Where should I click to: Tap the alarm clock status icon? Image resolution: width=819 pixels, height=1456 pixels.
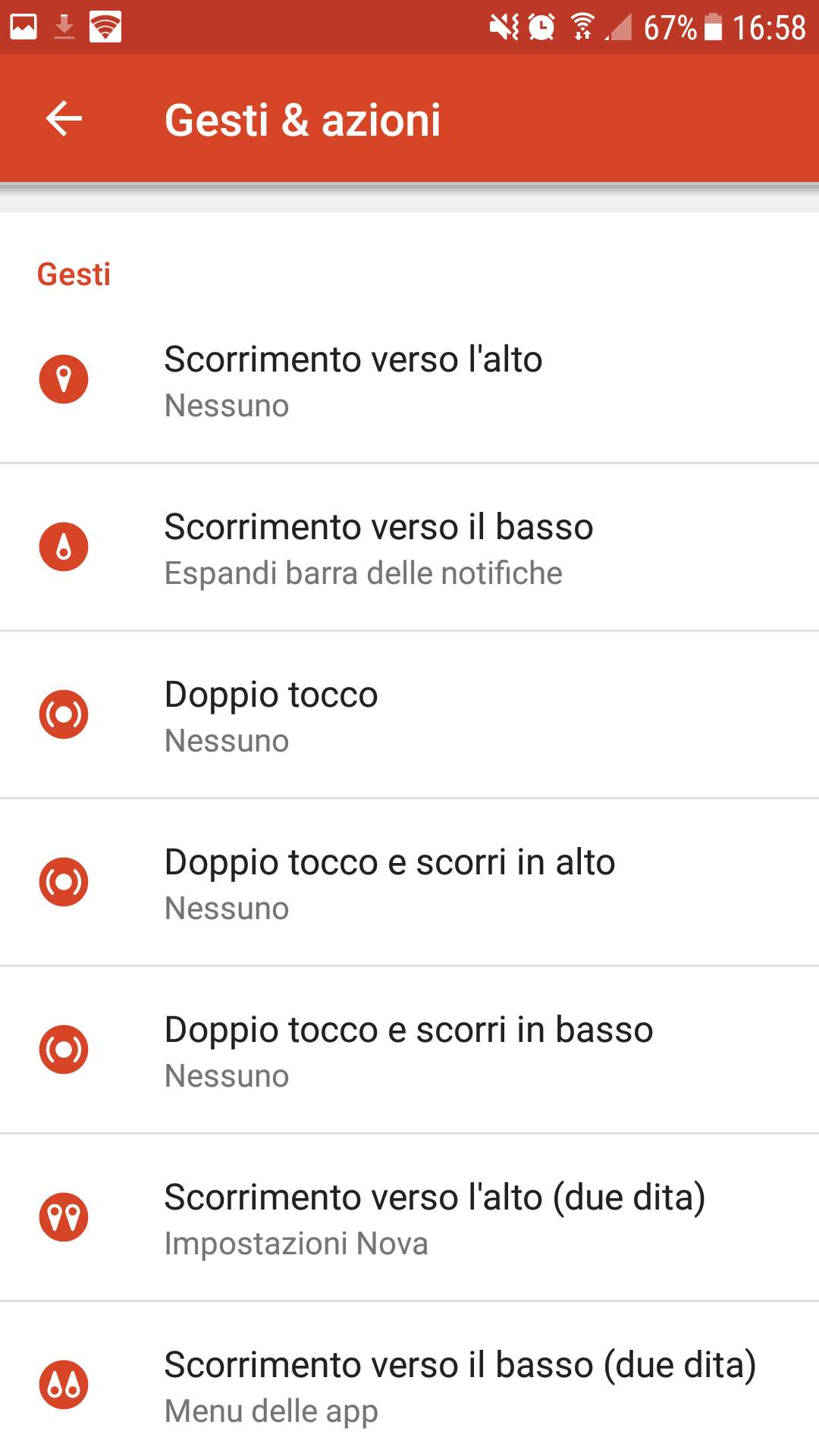pos(541,27)
